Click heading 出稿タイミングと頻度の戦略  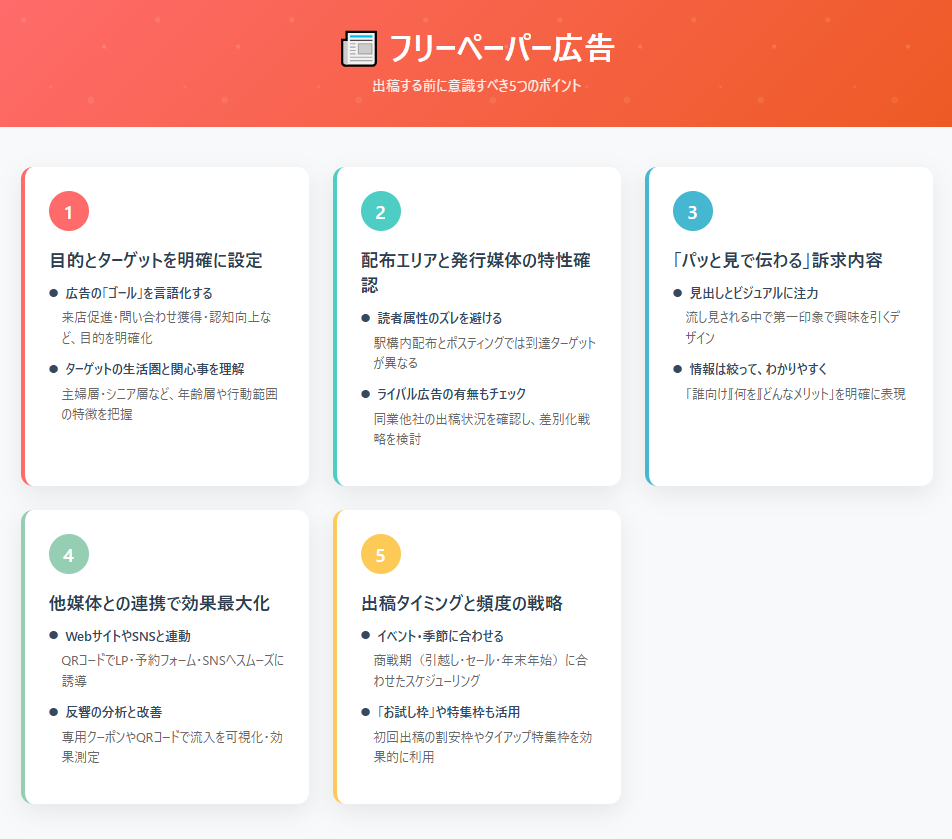click(x=462, y=603)
